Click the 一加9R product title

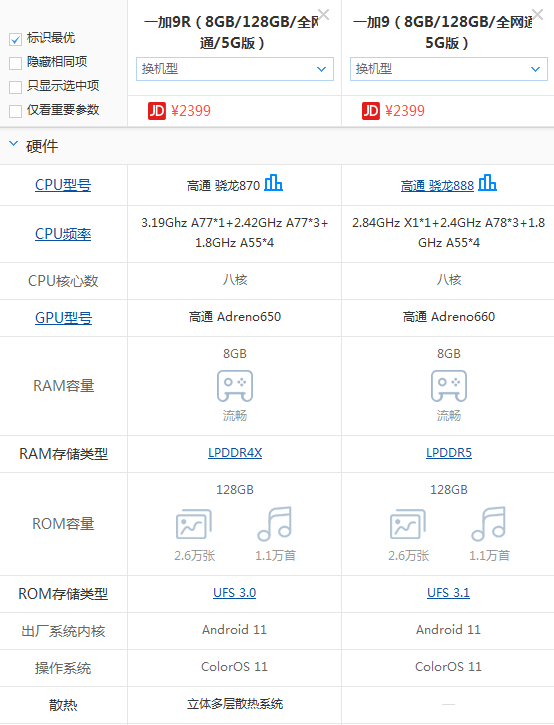pyautogui.click(x=233, y=32)
